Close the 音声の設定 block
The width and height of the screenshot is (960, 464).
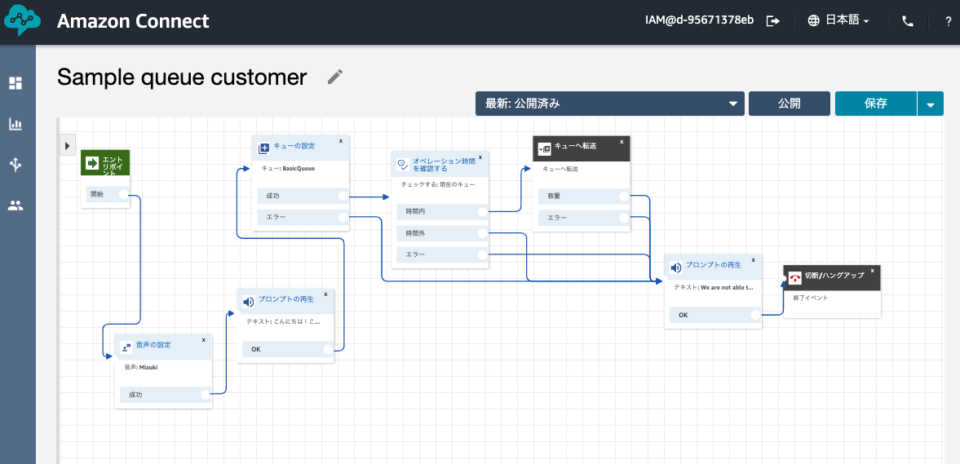coord(203,340)
